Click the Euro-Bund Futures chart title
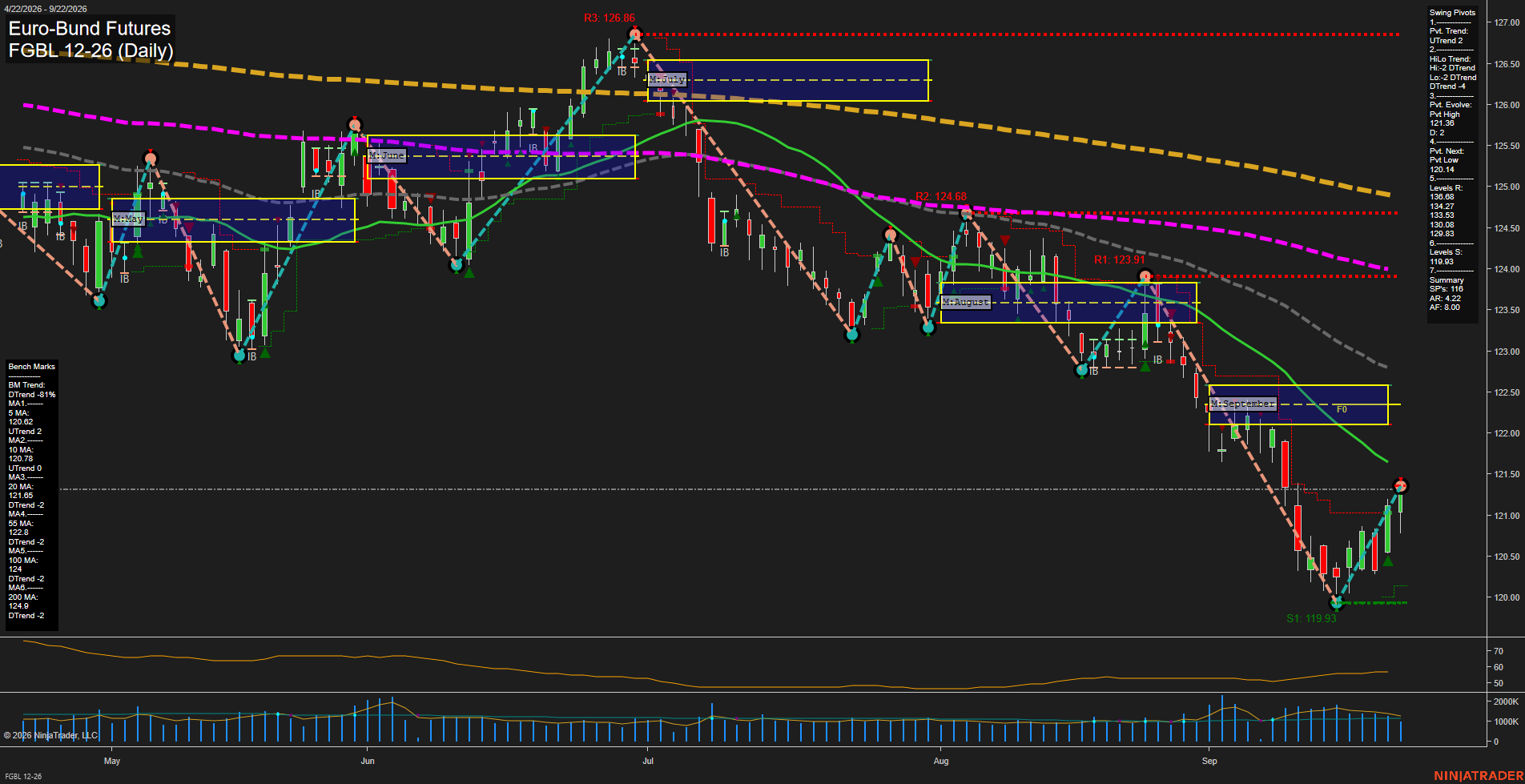 90,28
